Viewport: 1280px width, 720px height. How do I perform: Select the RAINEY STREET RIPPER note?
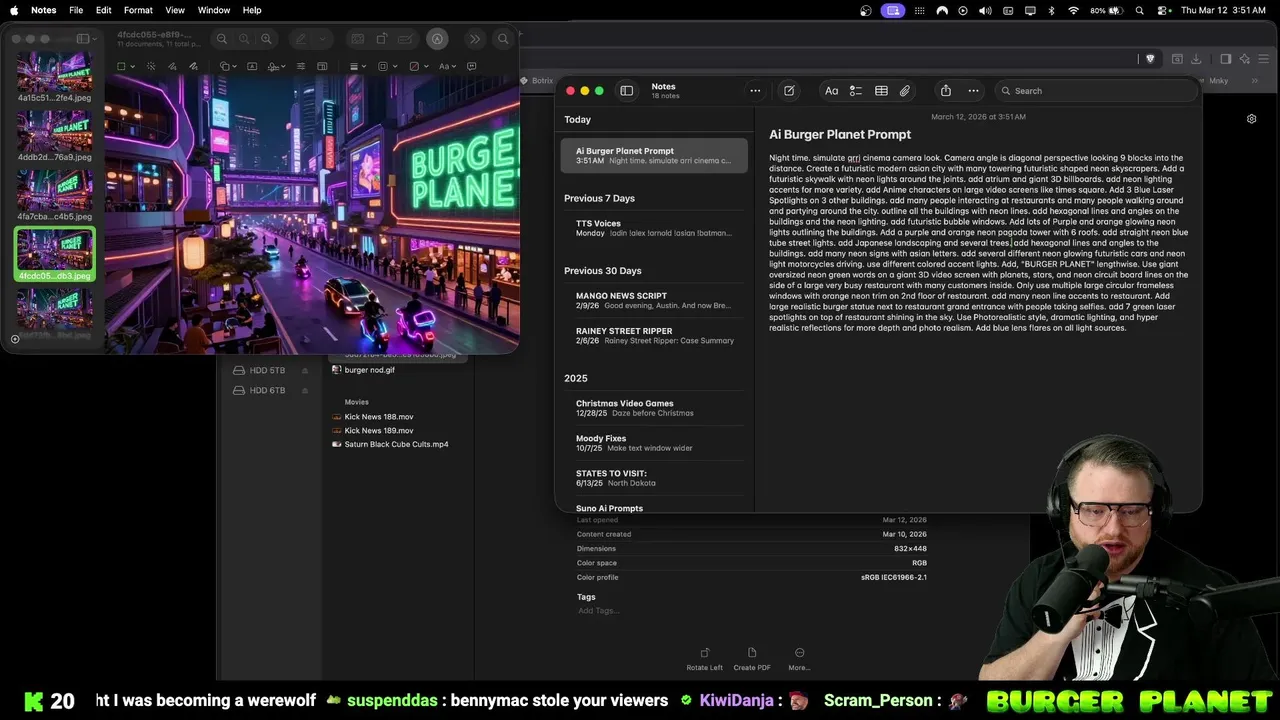(x=654, y=335)
